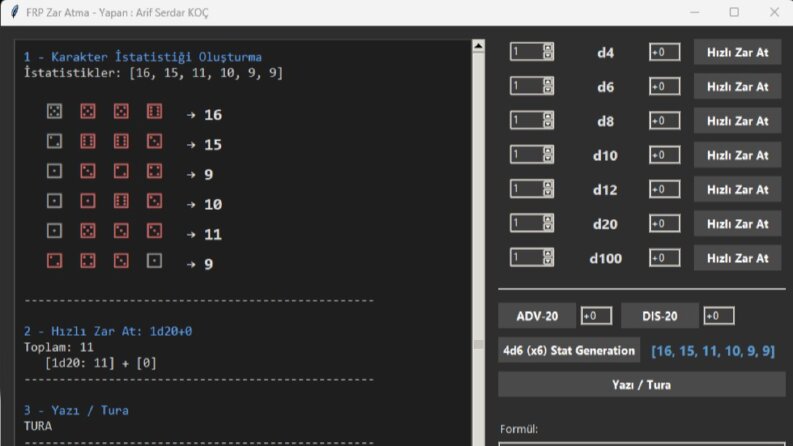
Task: Focus the d6 dice count field
Action: [x=526, y=86]
